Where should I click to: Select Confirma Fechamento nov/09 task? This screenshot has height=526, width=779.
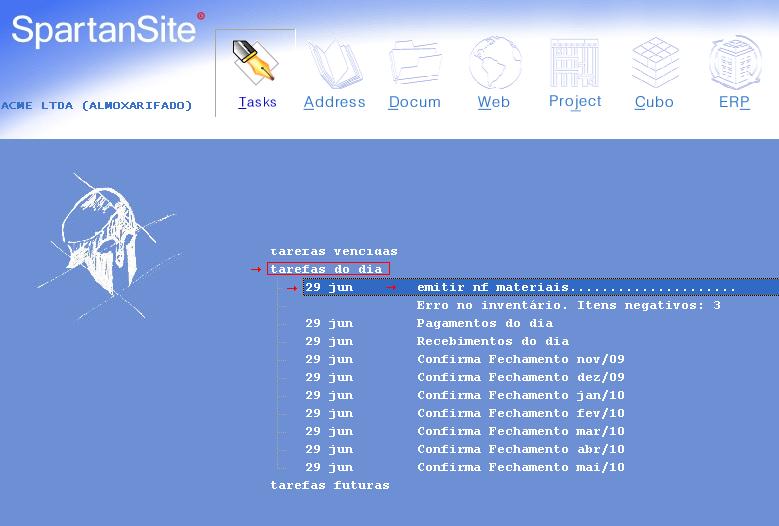(x=520, y=360)
